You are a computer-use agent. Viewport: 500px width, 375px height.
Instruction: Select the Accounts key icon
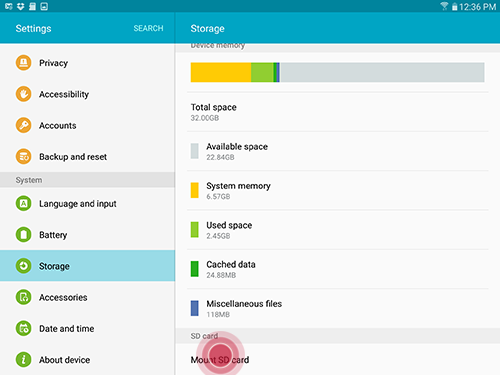(x=23, y=125)
